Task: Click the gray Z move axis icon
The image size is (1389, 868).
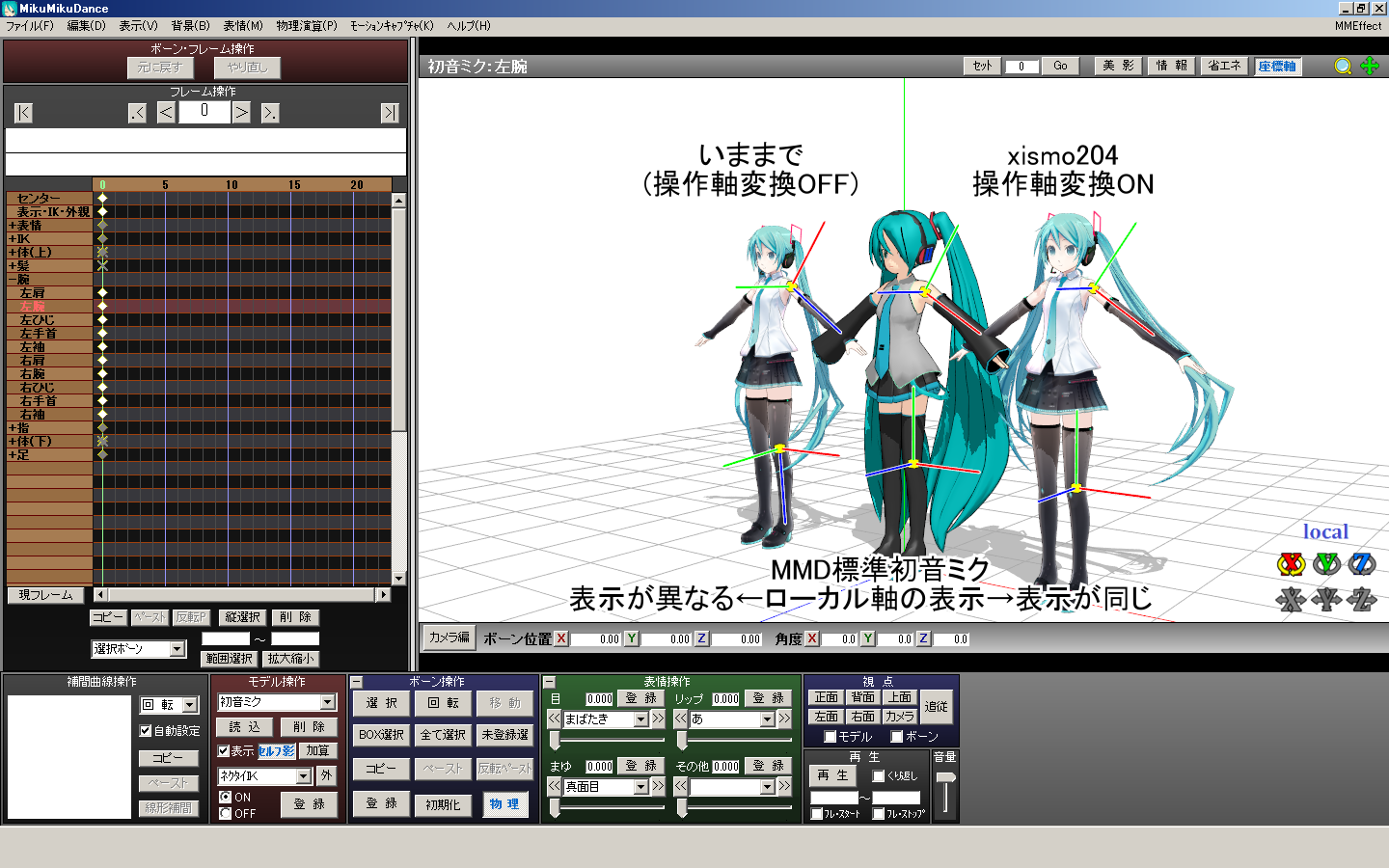Action: [x=1362, y=600]
